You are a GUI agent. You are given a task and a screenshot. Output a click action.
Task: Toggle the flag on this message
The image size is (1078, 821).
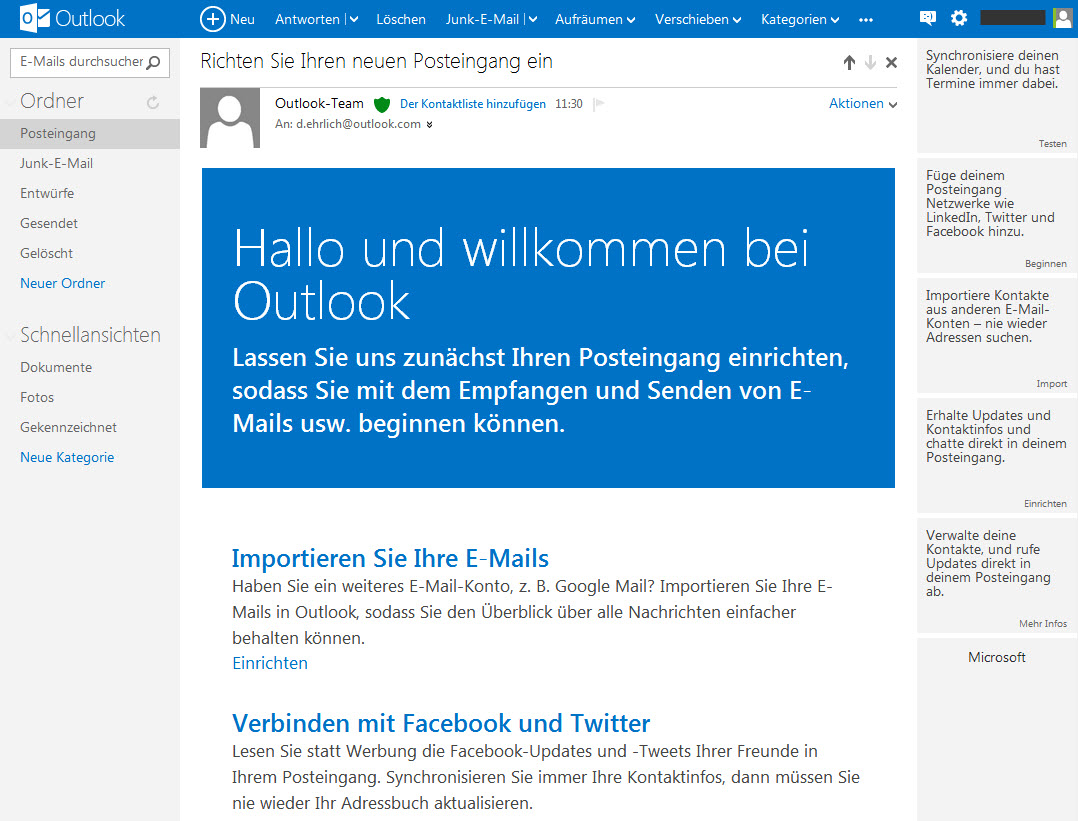coord(599,104)
